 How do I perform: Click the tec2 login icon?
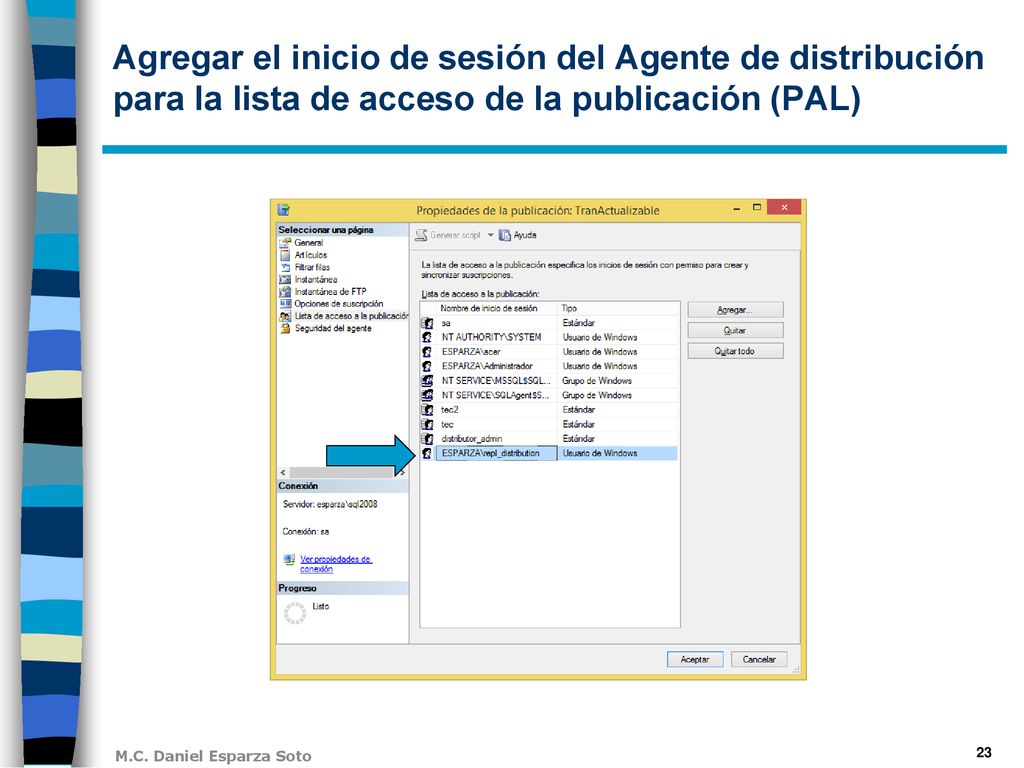coord(427,410)
